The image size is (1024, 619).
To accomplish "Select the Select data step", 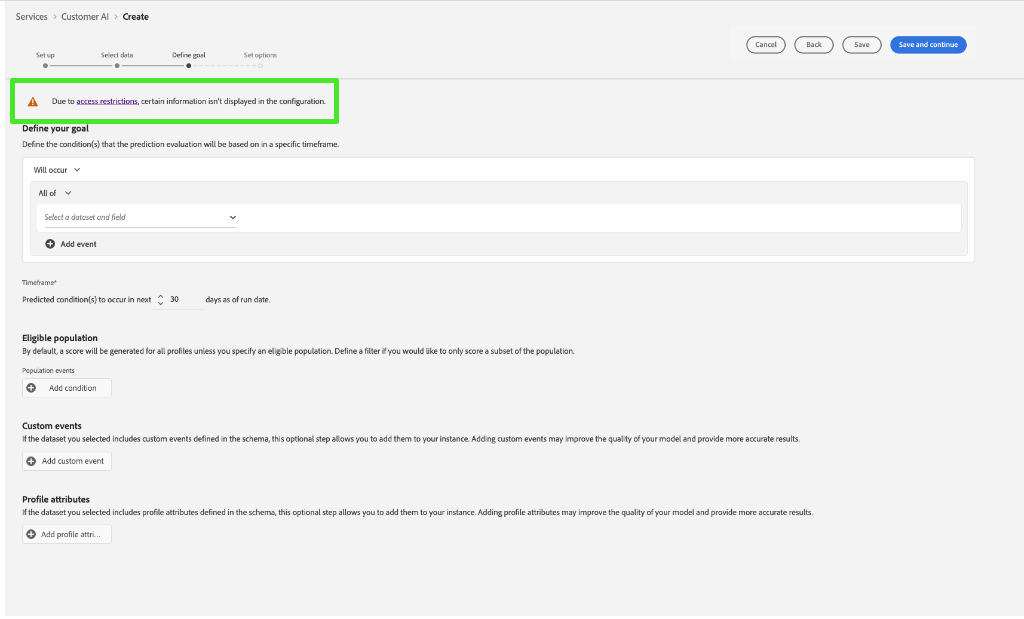I will [x=117, y=59].
